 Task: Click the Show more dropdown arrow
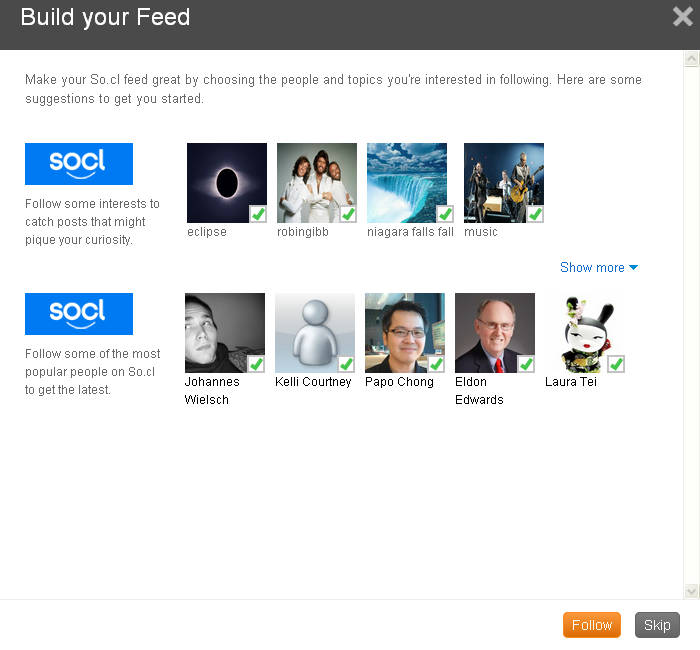[x=633, y=268]
